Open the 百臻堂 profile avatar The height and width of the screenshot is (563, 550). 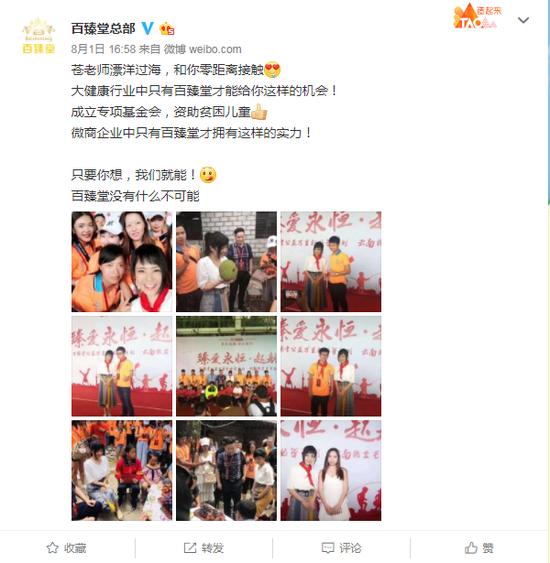(x=38, y=36)
